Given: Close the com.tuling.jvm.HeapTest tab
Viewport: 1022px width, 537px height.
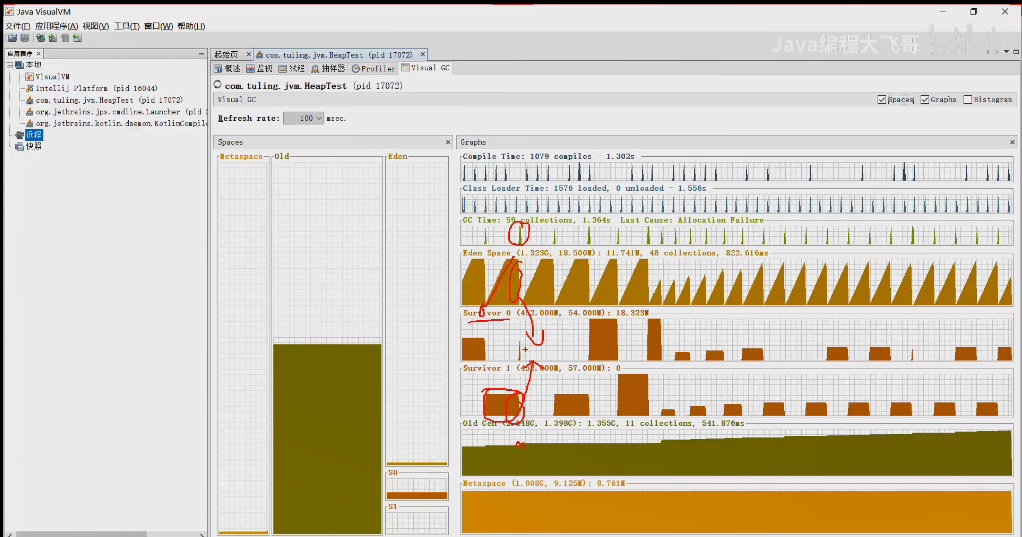Looking at the screenshot, I should point(422,55).
